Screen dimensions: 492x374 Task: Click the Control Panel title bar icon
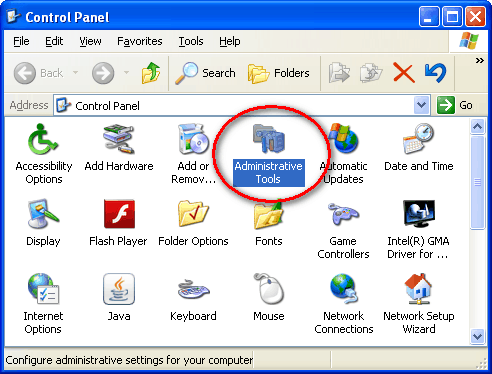coord(13,16)
